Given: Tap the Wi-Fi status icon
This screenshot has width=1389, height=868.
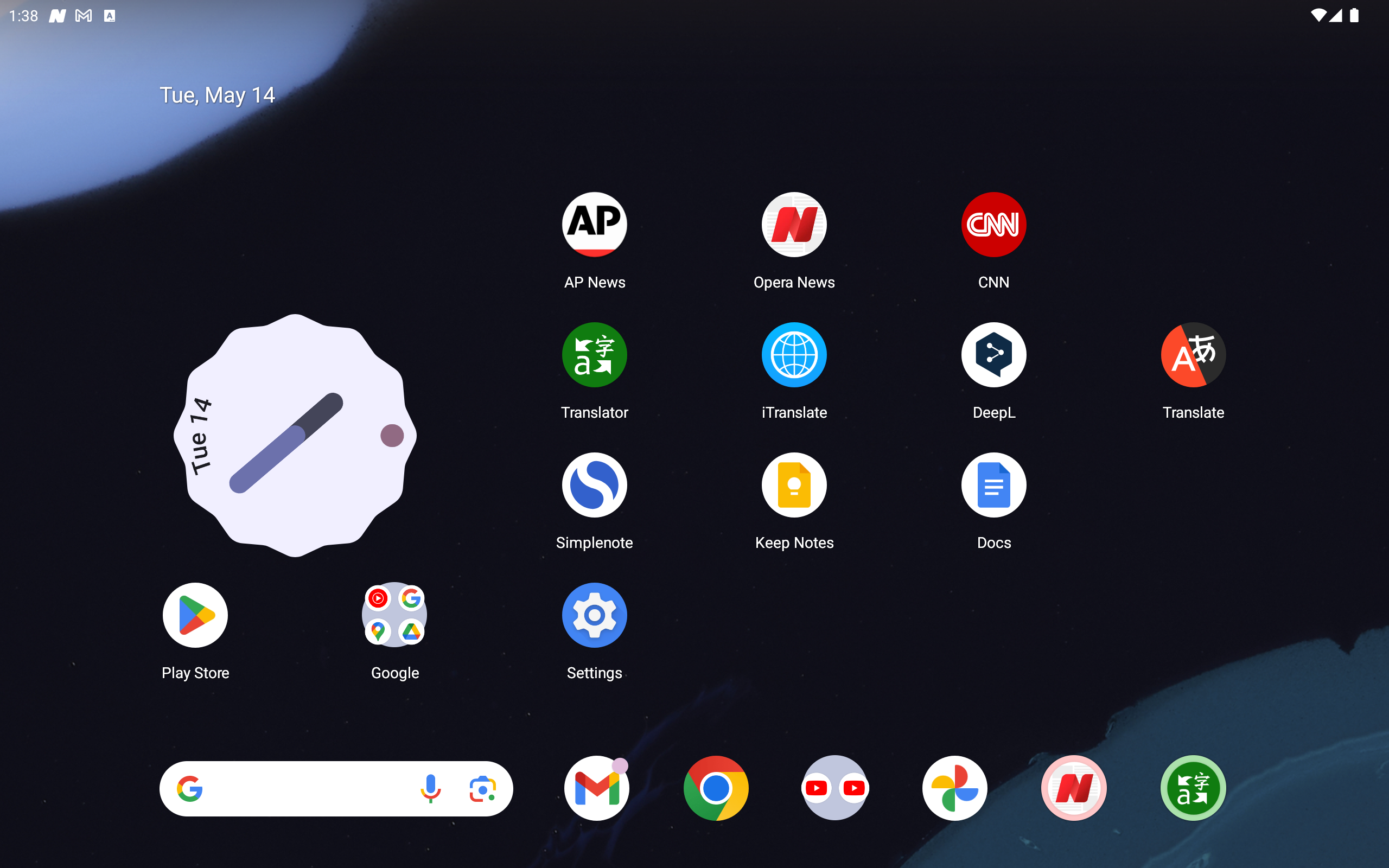Looking at the screenshot, I should coord(1318,16).
